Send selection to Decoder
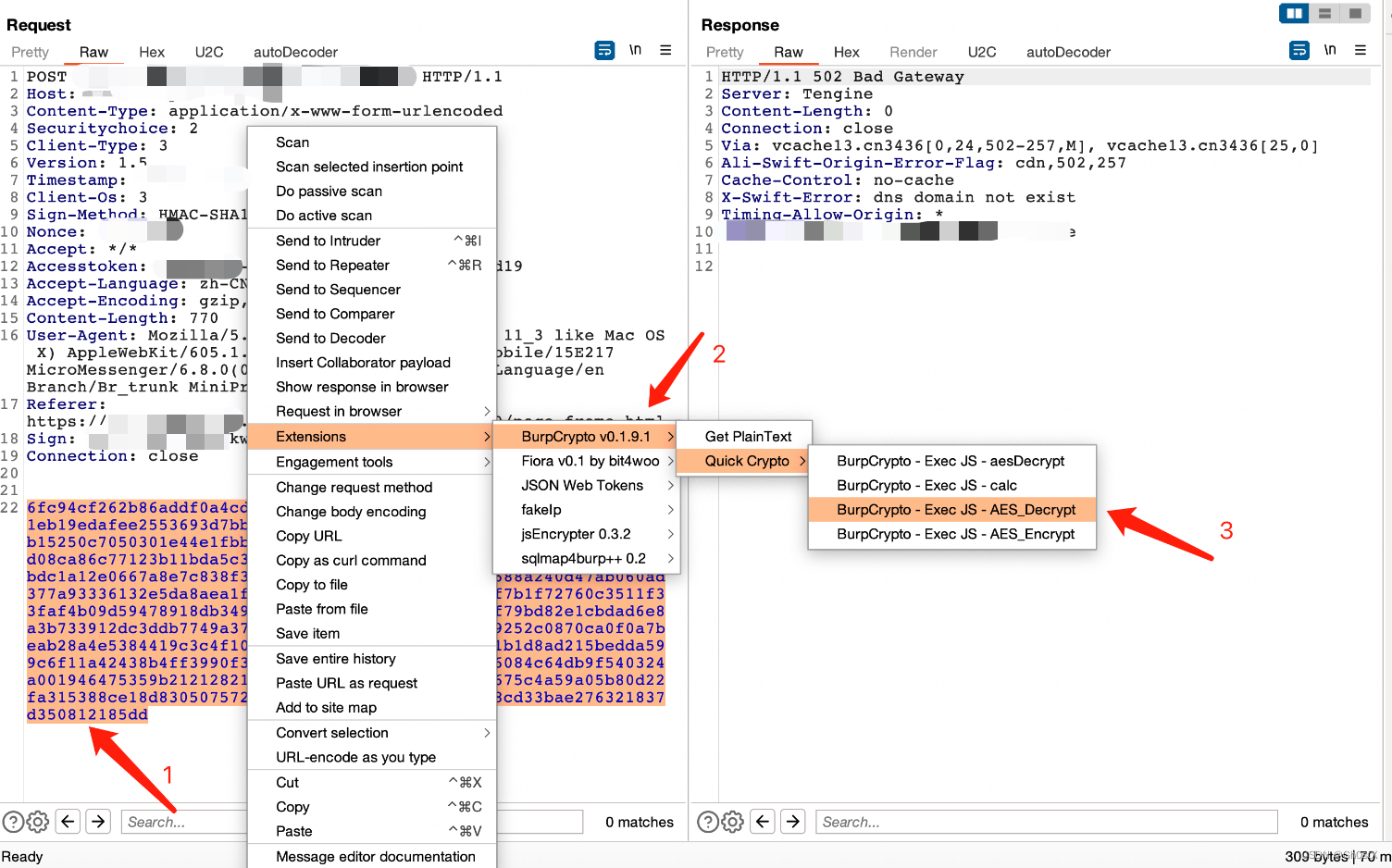 [x=372, y=338]
